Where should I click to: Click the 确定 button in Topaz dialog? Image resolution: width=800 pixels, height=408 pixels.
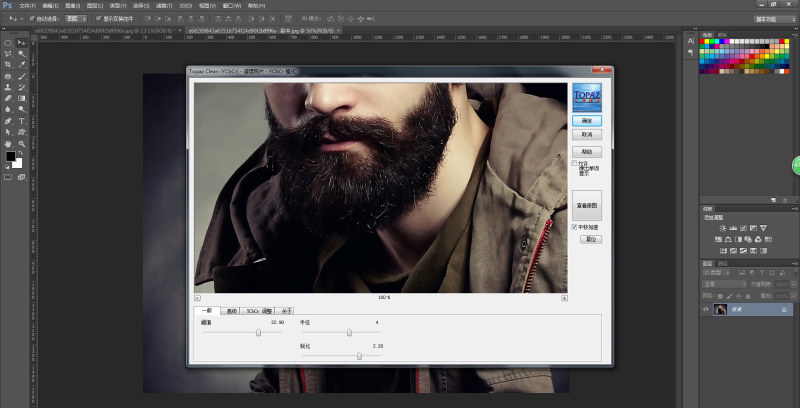(586, 120)
